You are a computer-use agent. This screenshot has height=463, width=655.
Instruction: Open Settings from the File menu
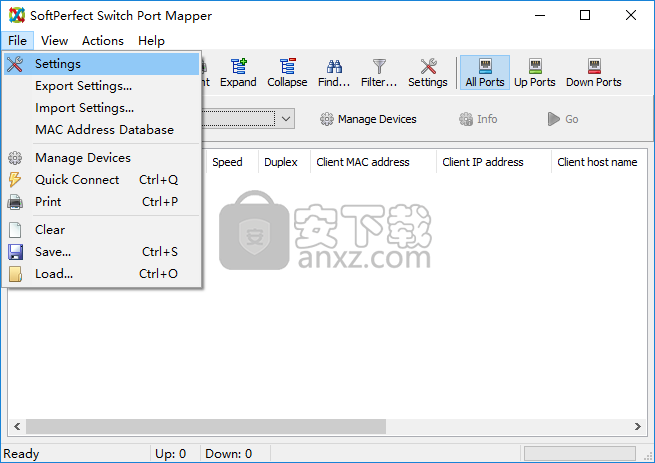tap(102, 64)
